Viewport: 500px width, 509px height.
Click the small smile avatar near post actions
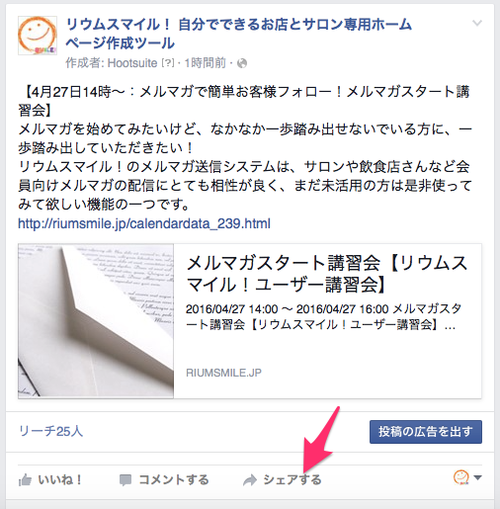461,477
